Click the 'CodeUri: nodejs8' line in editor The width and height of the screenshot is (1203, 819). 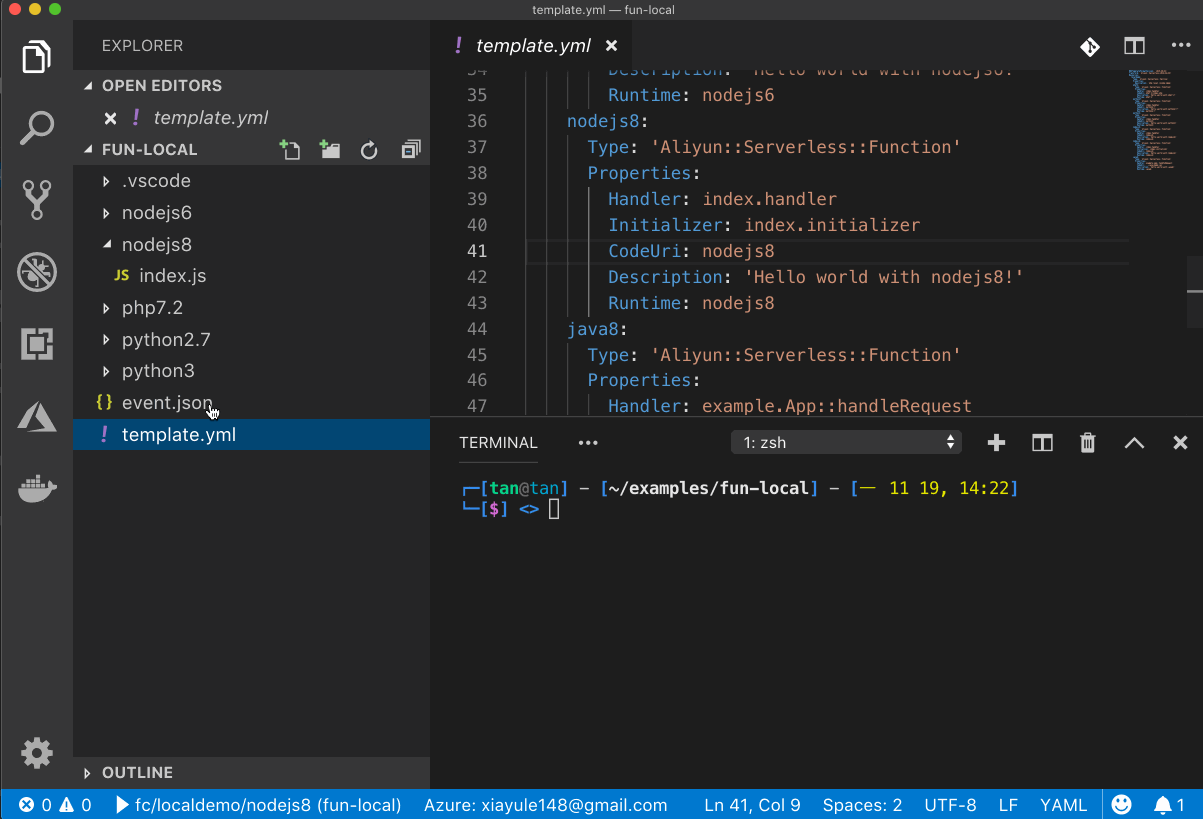tap(691, 251)
